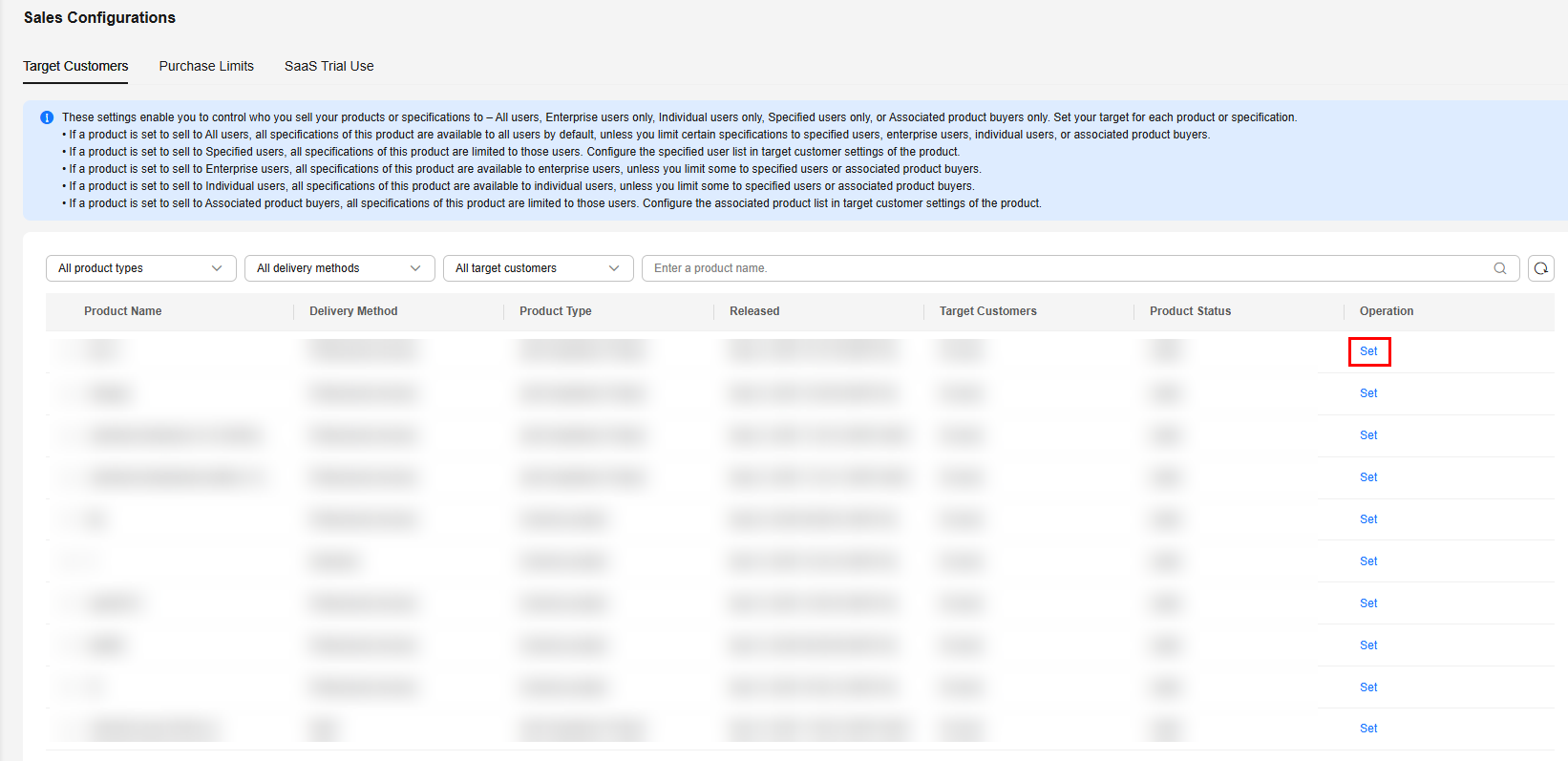Screen dimensions: 1568x761
Task: Open the All product types dropdown
Action: tap(140, 268)
